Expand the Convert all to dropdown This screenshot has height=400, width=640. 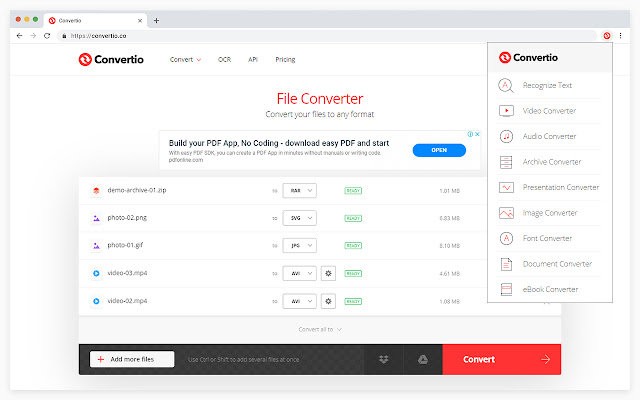(x=320, y=328)
